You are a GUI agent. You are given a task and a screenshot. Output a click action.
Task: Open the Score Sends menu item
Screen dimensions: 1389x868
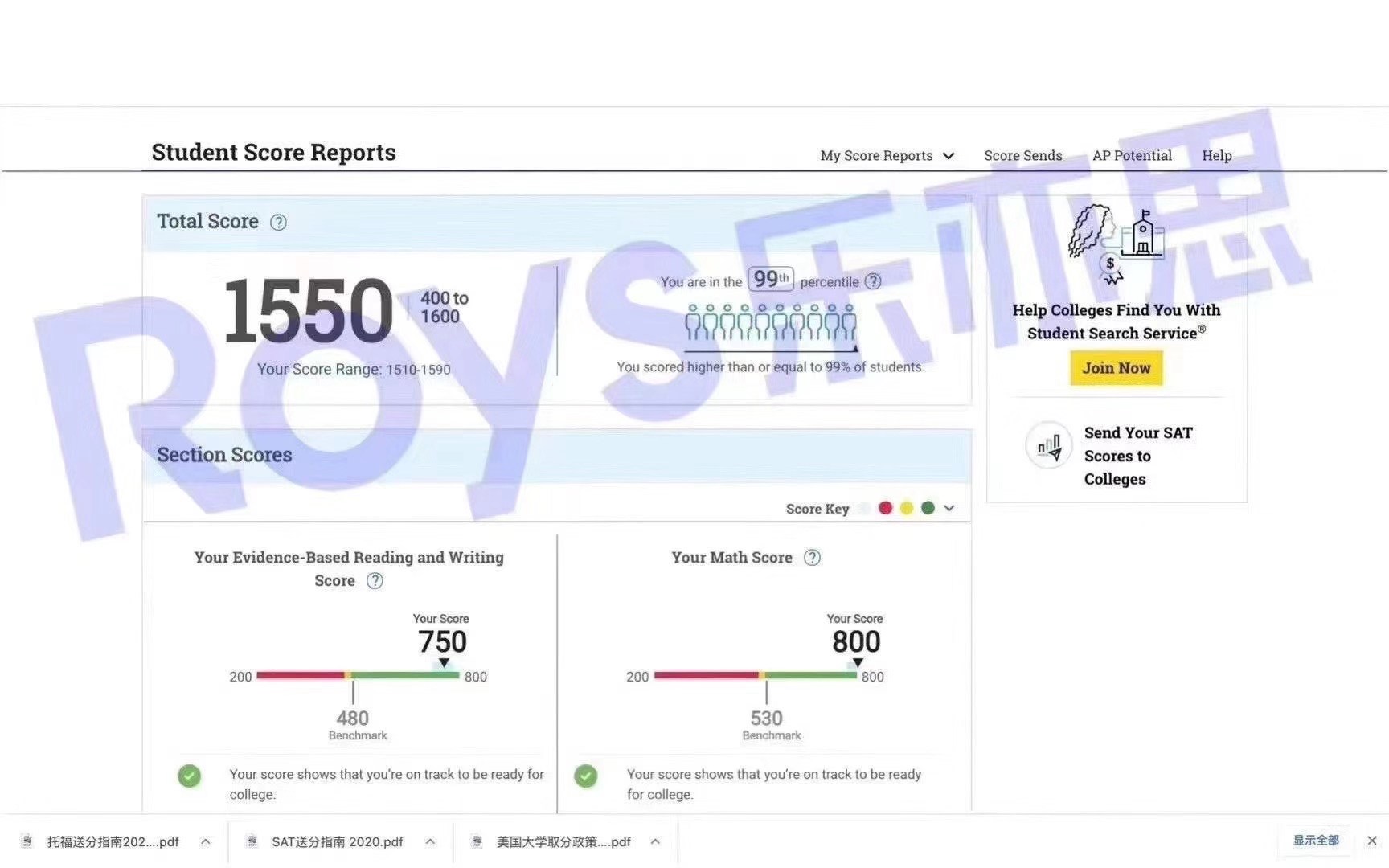click(x=1022, y=156)
